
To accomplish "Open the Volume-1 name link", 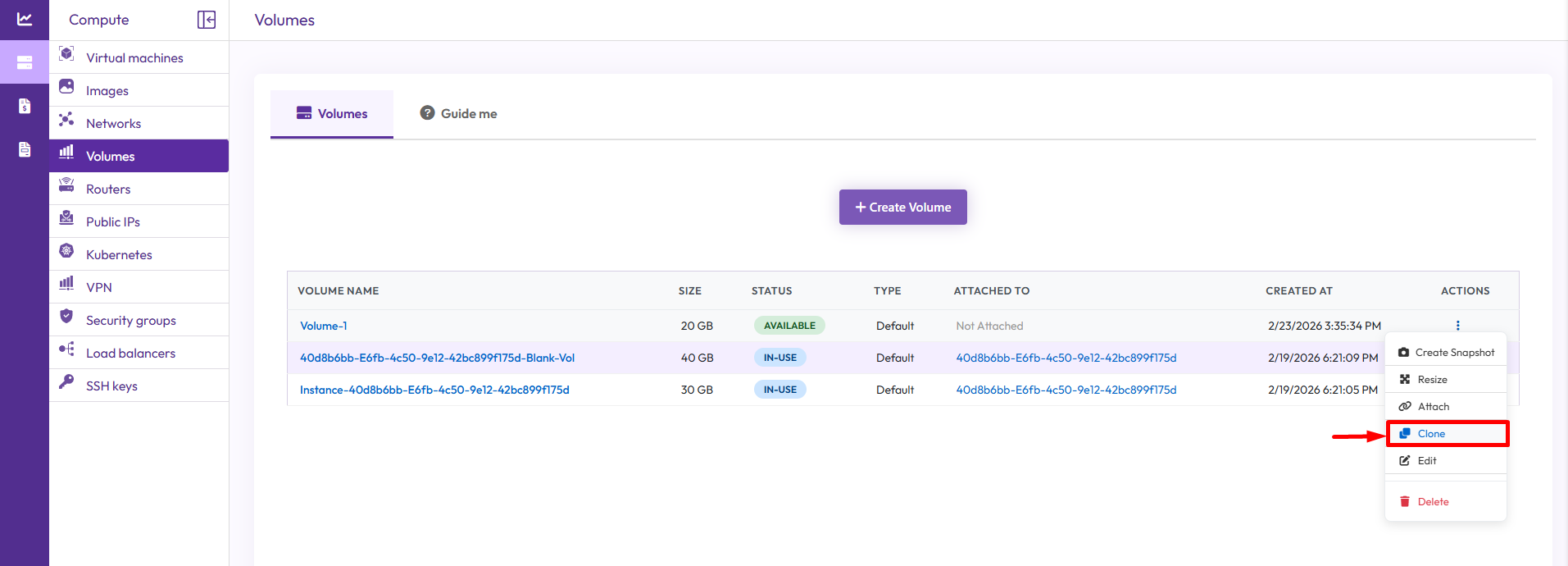I will pos(324,326).
